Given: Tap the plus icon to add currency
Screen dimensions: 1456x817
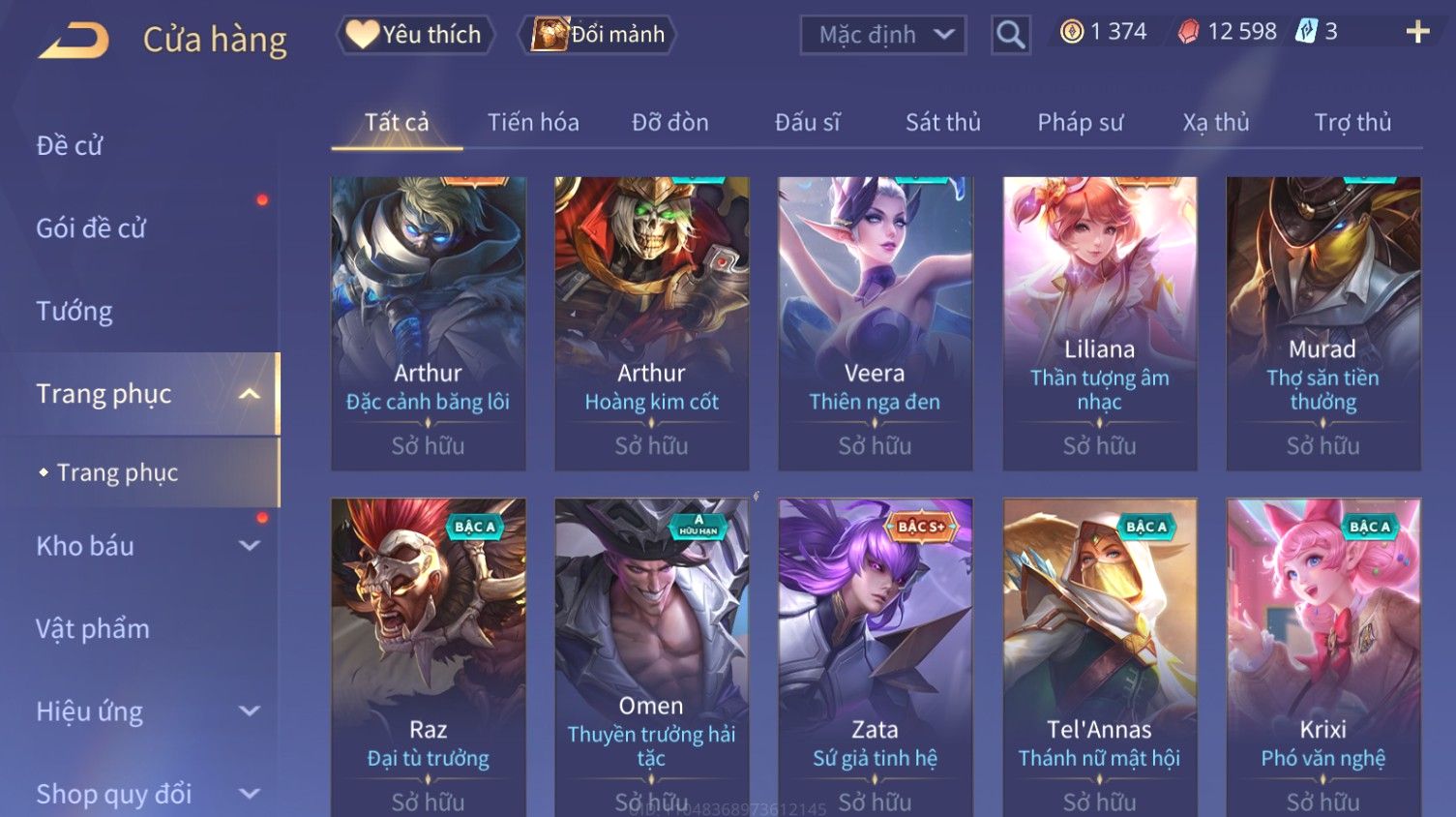Looking at the screenshot, I should [x=1417, y=32].
